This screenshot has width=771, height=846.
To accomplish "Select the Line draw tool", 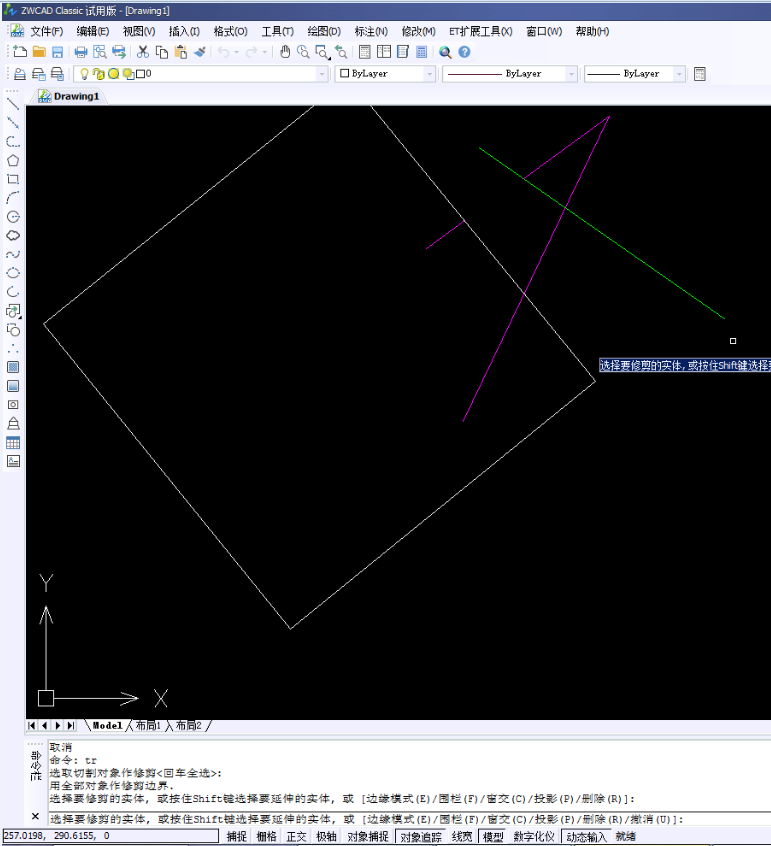I will 13,103.
